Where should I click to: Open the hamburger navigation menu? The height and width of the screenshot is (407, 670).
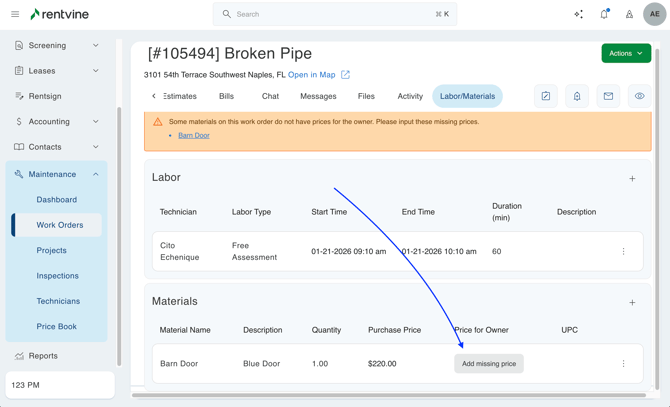(x=15, y=14)
